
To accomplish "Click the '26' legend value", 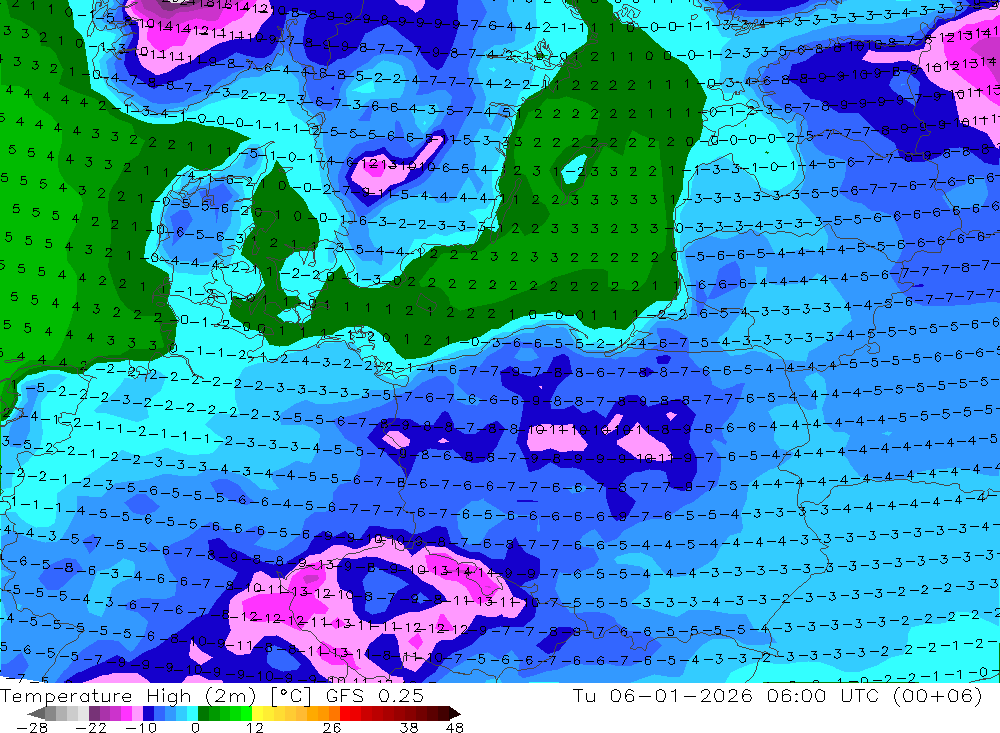I will pyautogui.click(x=332, y=727).
